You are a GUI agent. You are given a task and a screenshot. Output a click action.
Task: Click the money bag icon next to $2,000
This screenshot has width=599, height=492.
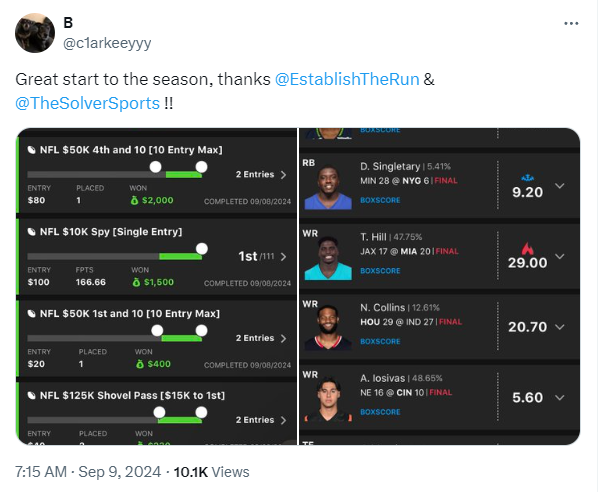click(x=134, y=200)
